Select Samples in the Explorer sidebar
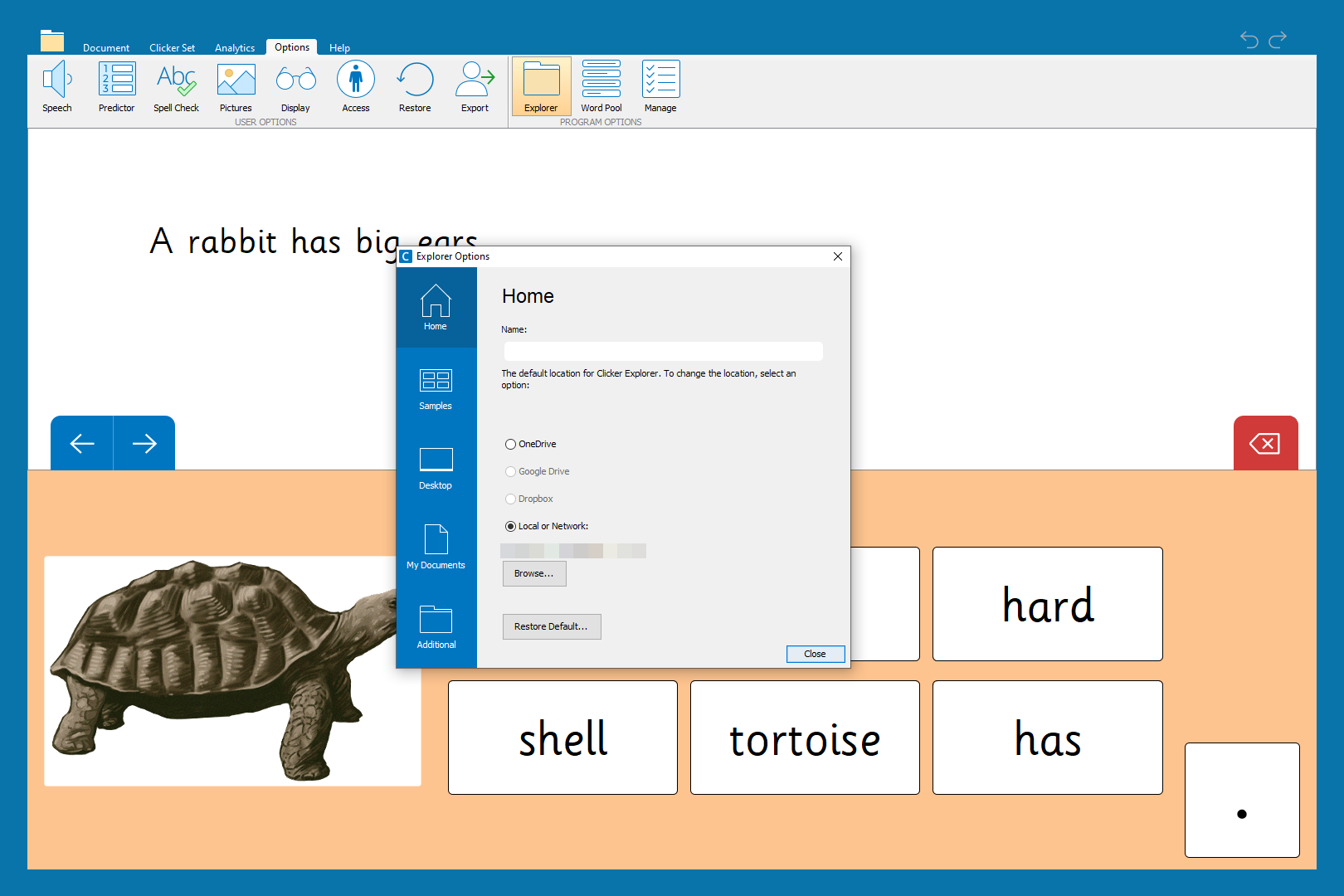Screen dimensions: 1344x896 pyautogui.click(x=436, y=388)
